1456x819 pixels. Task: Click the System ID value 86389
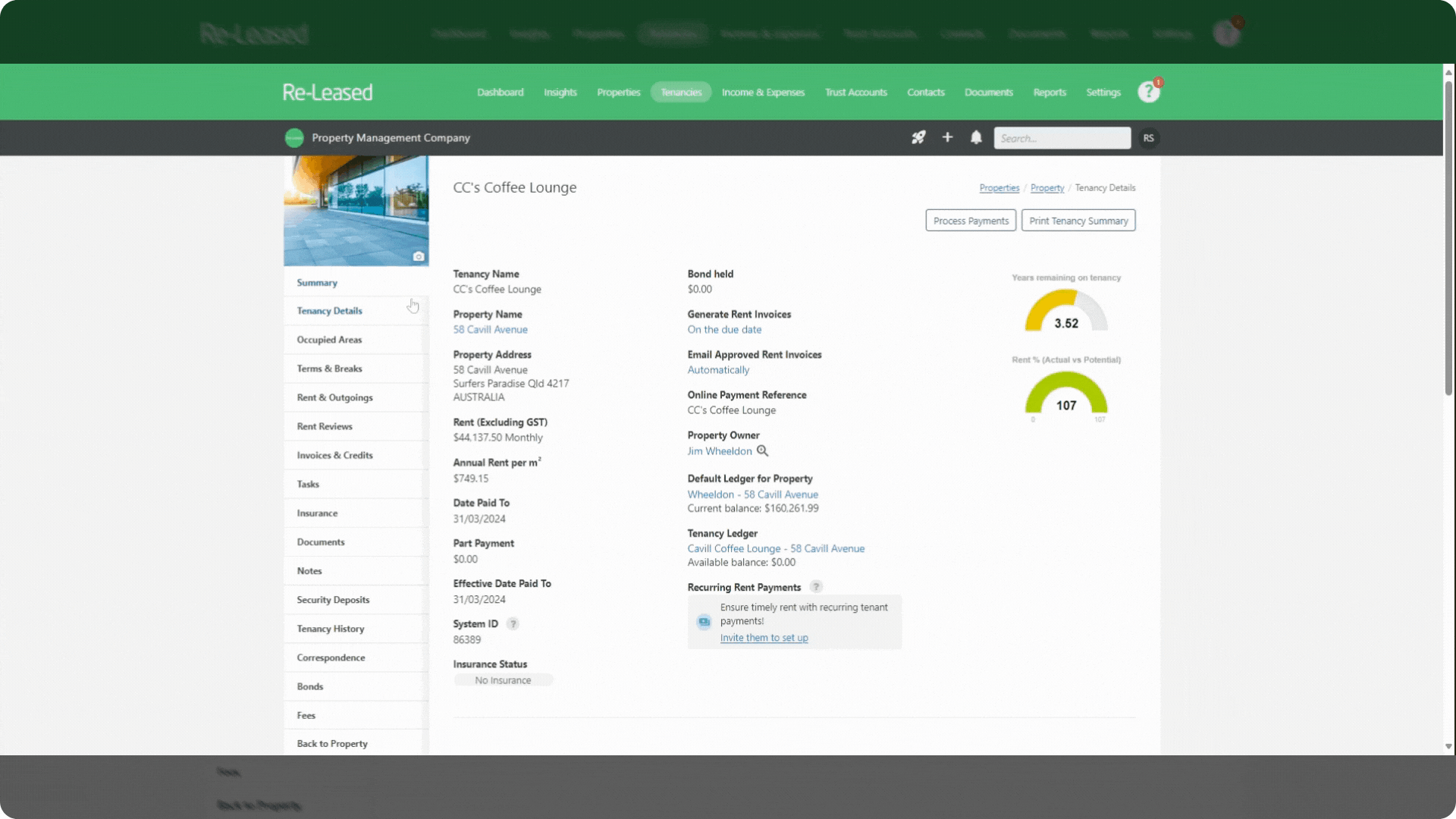pos(467,639)
